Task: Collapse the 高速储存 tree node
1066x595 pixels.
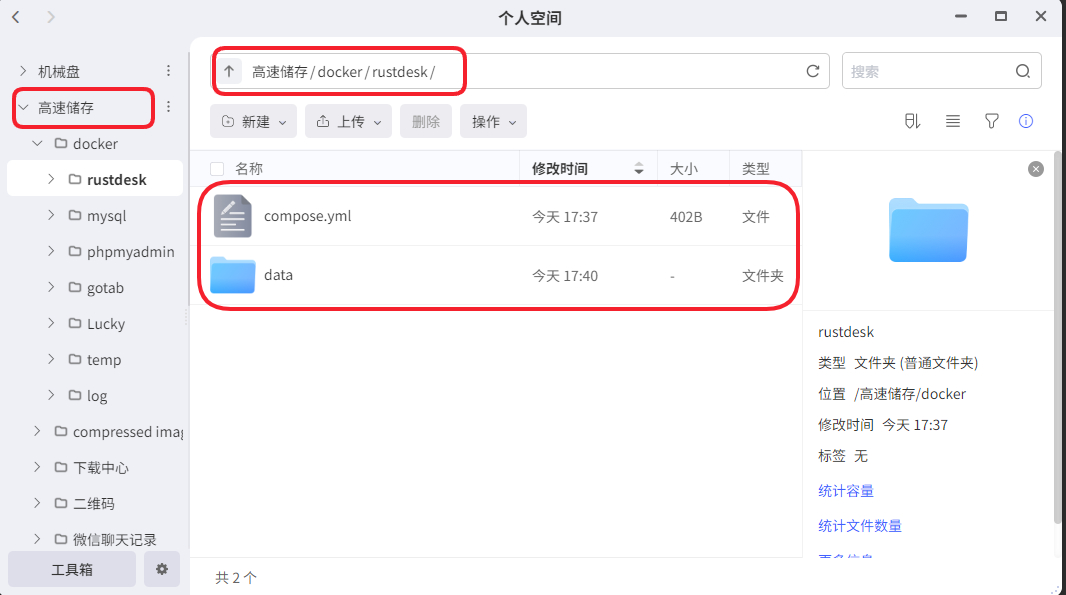Action: tap(23, 107)
